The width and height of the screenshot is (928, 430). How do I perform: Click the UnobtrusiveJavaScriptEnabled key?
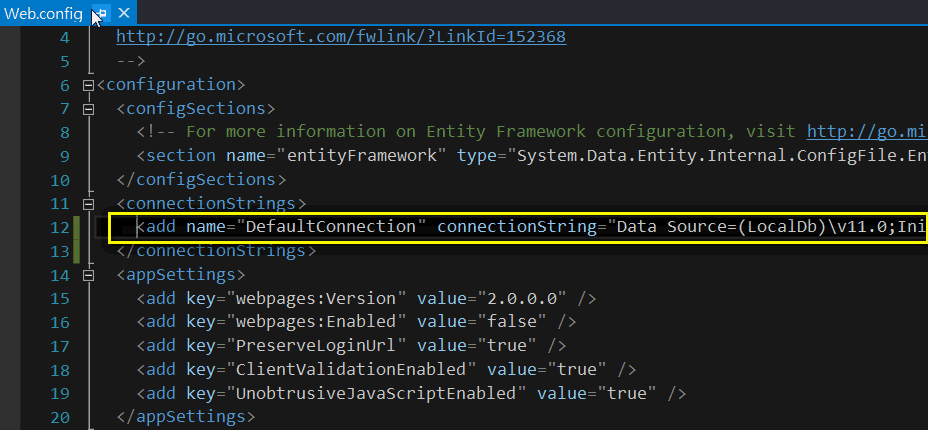378,393
